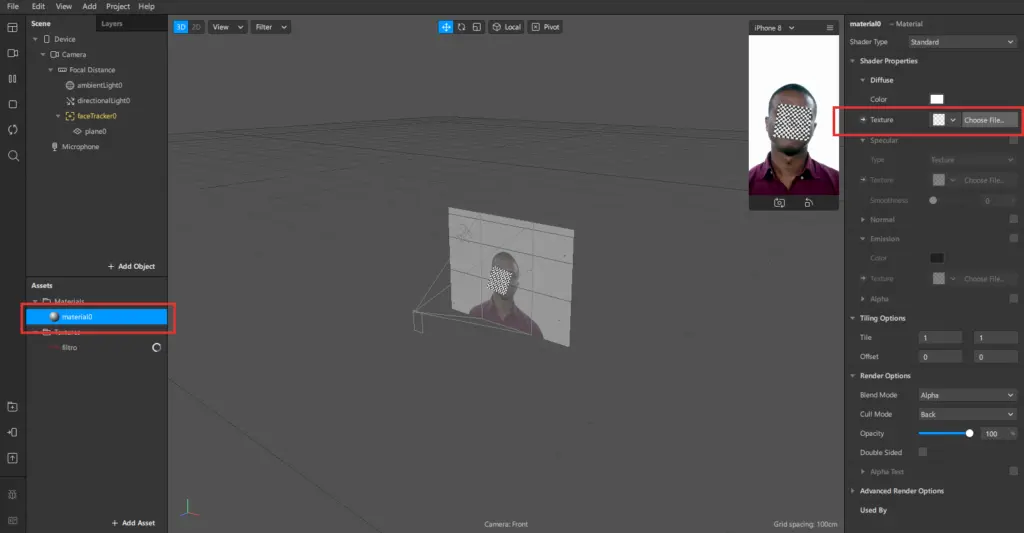Click the video camera icon in left sidebar
The height and width of the screenshot is (533, 1024).
[12, 52]
